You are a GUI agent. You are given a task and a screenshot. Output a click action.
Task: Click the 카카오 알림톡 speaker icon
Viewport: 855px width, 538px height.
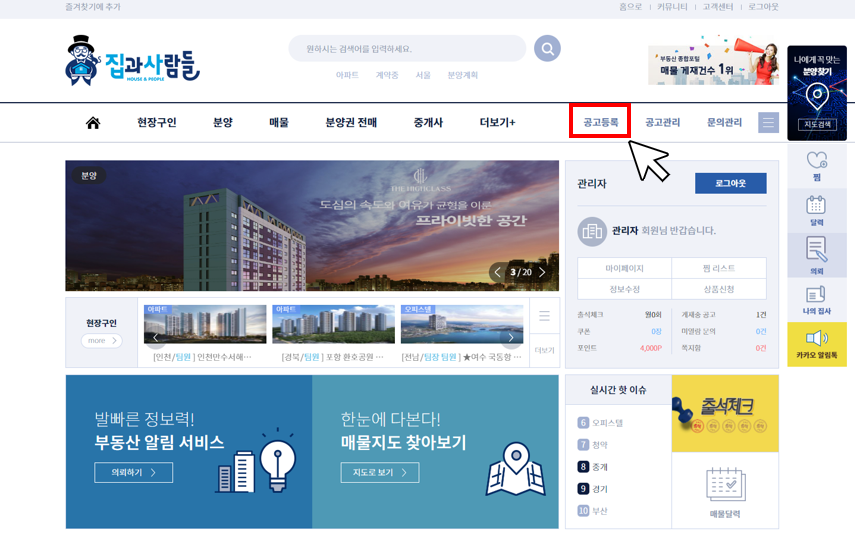[816, 343]
